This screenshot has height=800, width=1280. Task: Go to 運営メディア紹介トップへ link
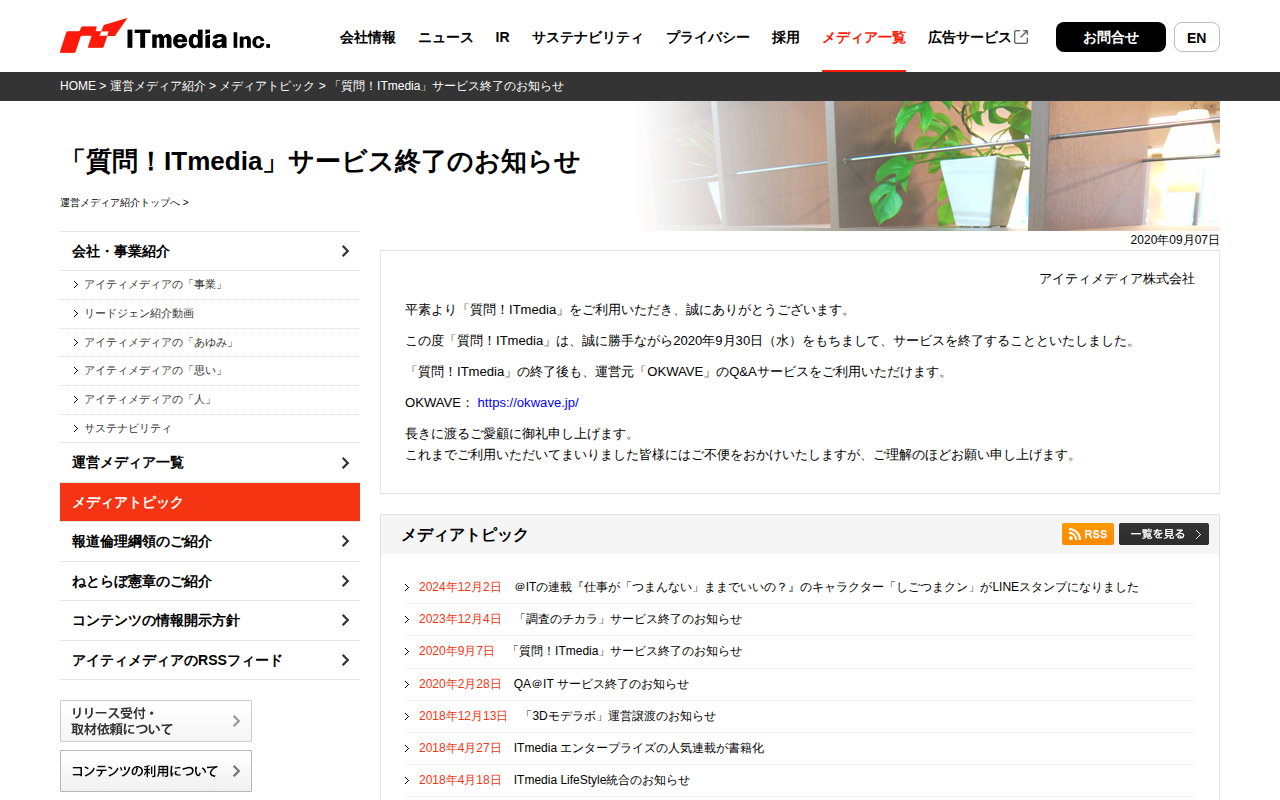click(x=124, y=203)
